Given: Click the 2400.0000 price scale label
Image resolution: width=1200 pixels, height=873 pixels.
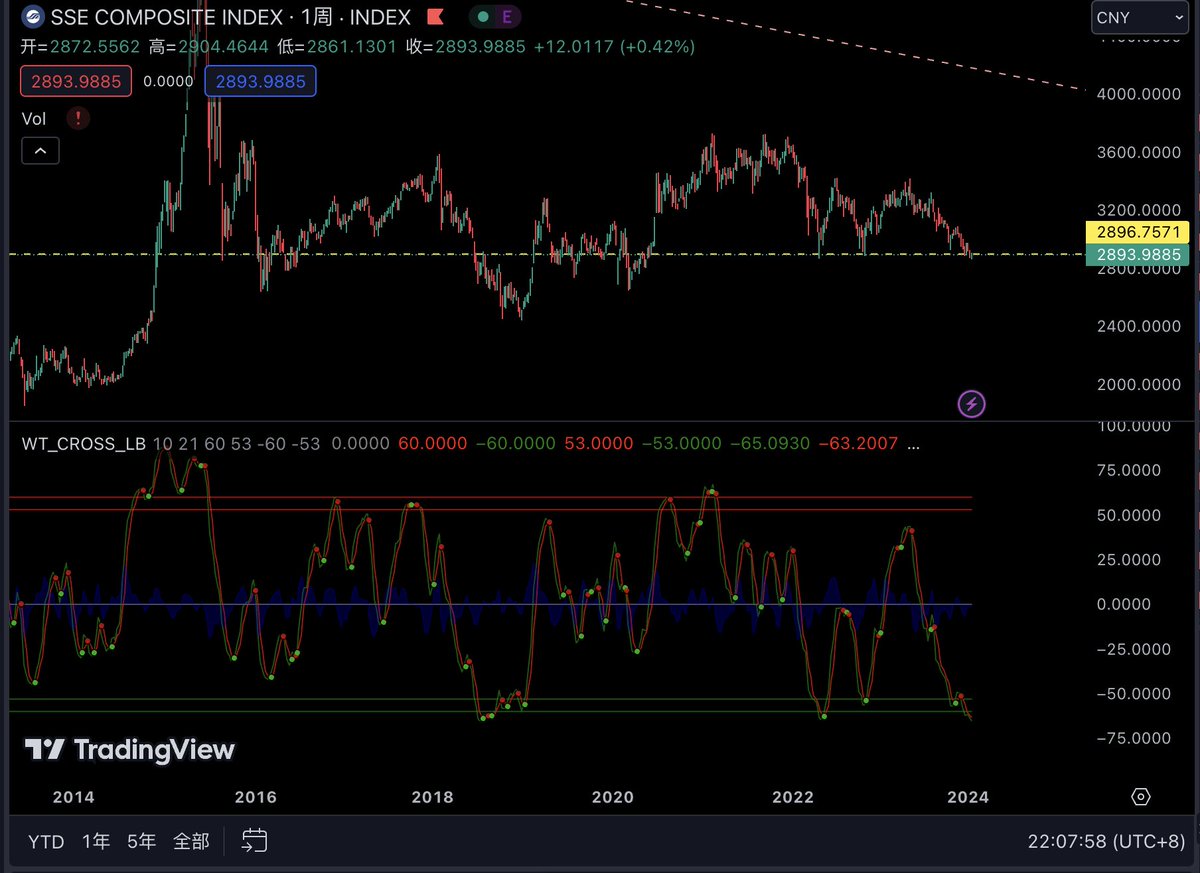Looking at the screenshot, I should 1139,327.
